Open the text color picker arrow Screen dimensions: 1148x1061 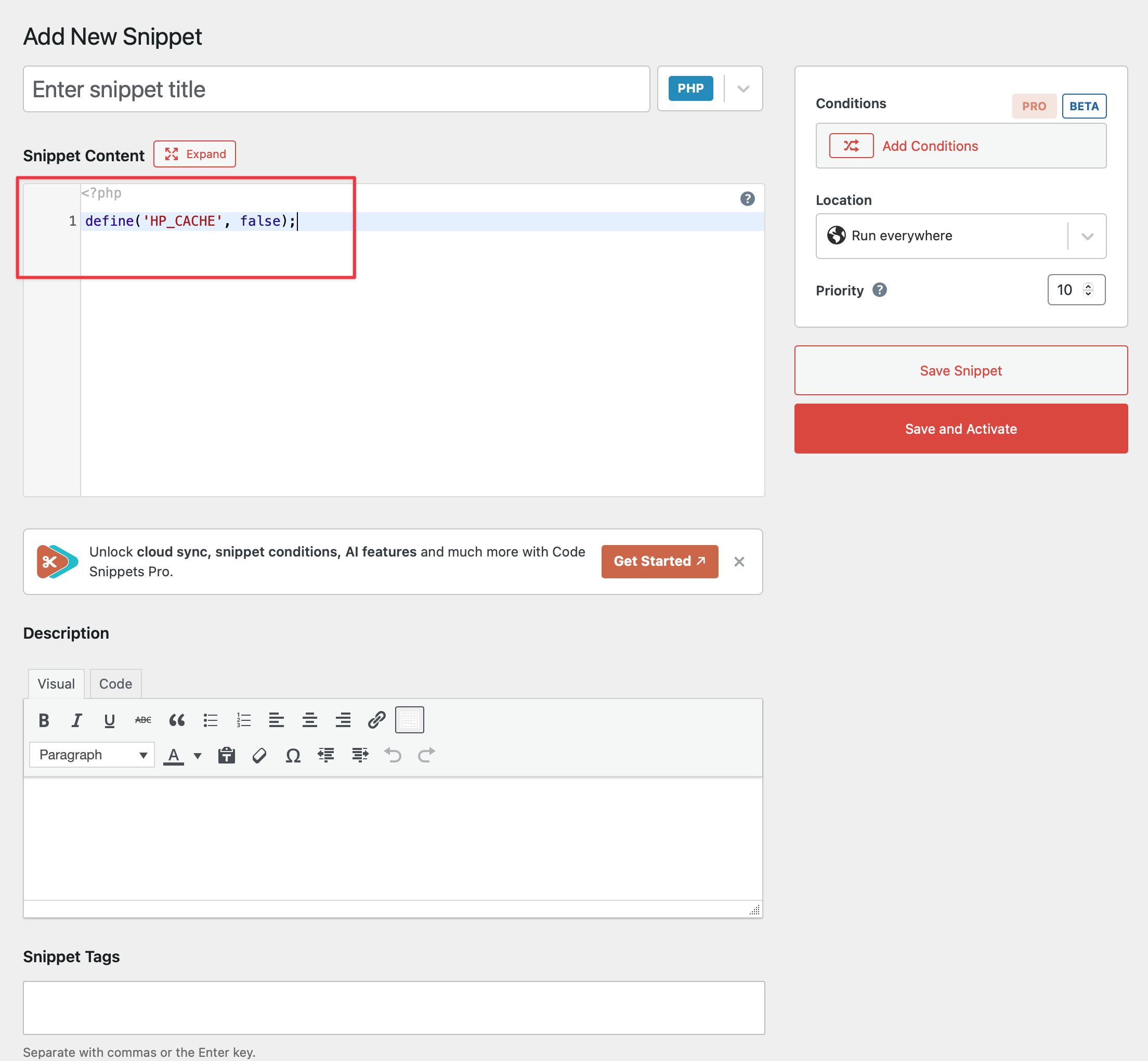198,756
